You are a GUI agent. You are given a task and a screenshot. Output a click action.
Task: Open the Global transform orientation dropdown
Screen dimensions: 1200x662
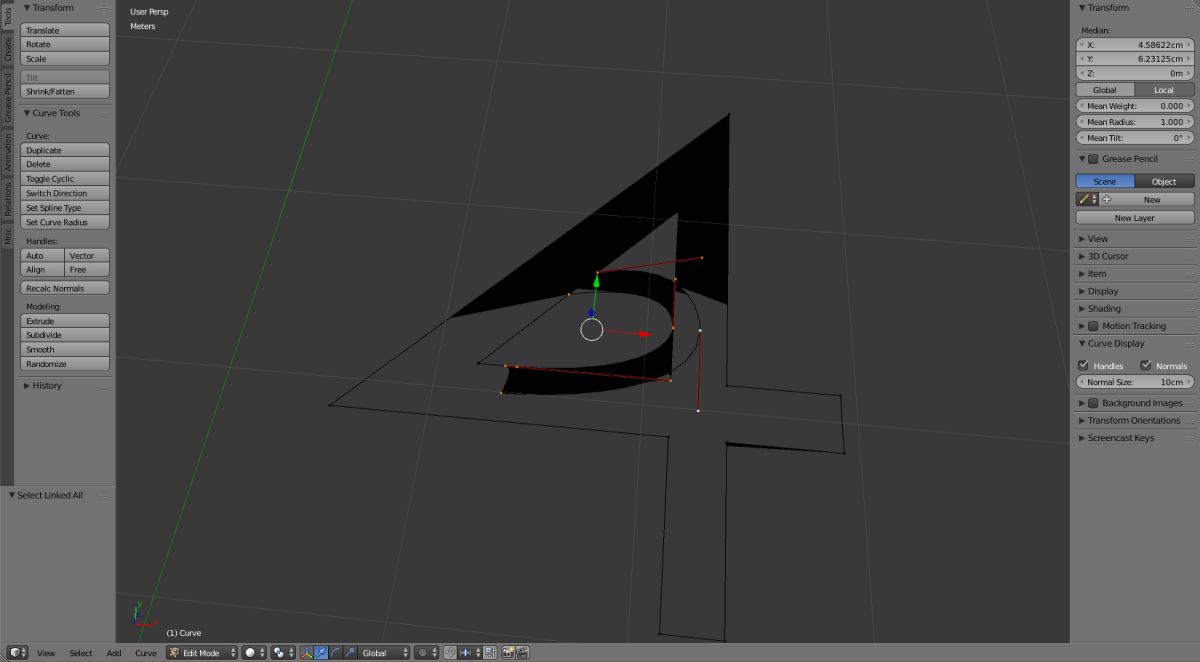[x=384, y=652]
